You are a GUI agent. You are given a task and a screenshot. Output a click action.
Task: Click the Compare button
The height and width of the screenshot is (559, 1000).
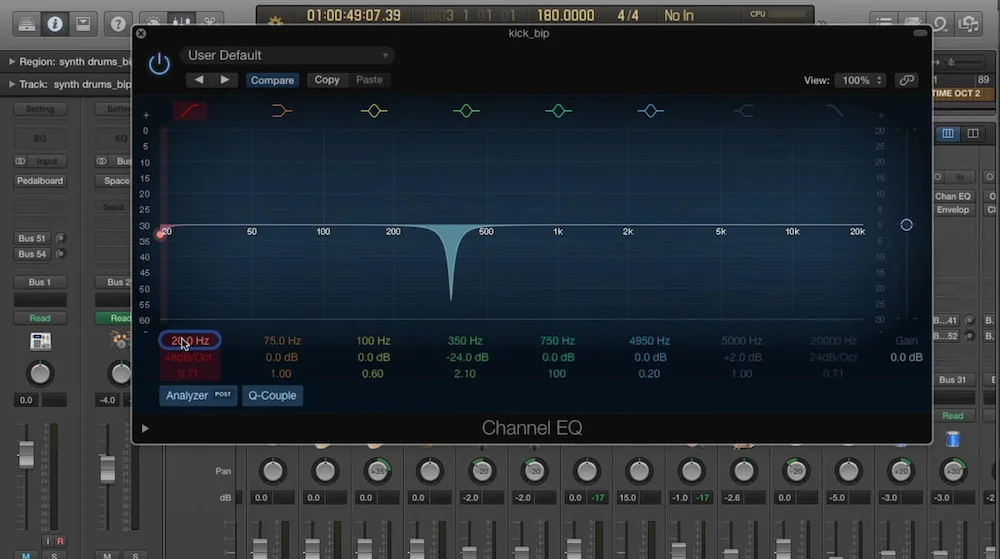[x=272, y=80]
